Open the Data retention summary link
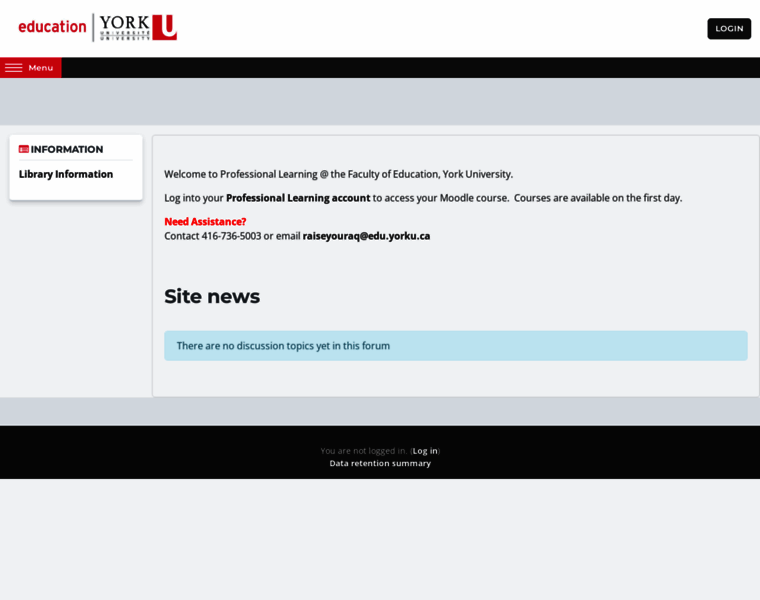Viewport: 760px width, 600px height. pyautogui.click(x=380, y=463)
